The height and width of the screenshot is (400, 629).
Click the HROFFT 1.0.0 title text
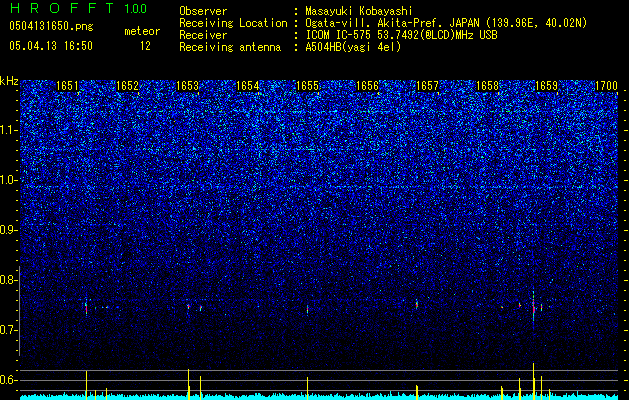click(78, 8)
